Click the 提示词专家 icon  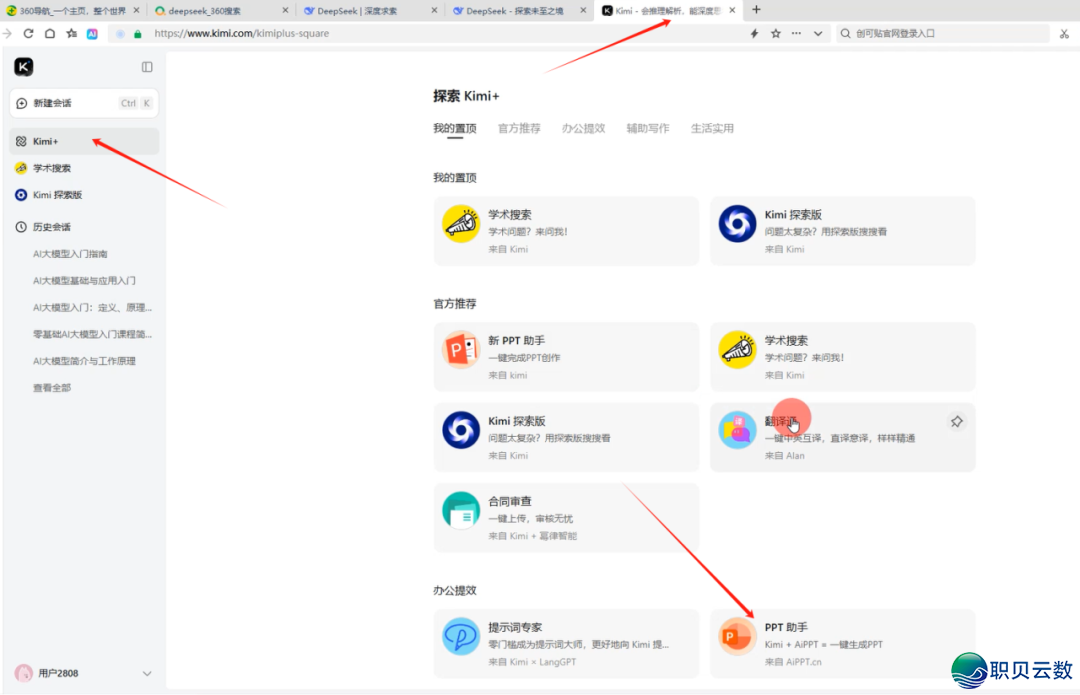coord(461,636)
